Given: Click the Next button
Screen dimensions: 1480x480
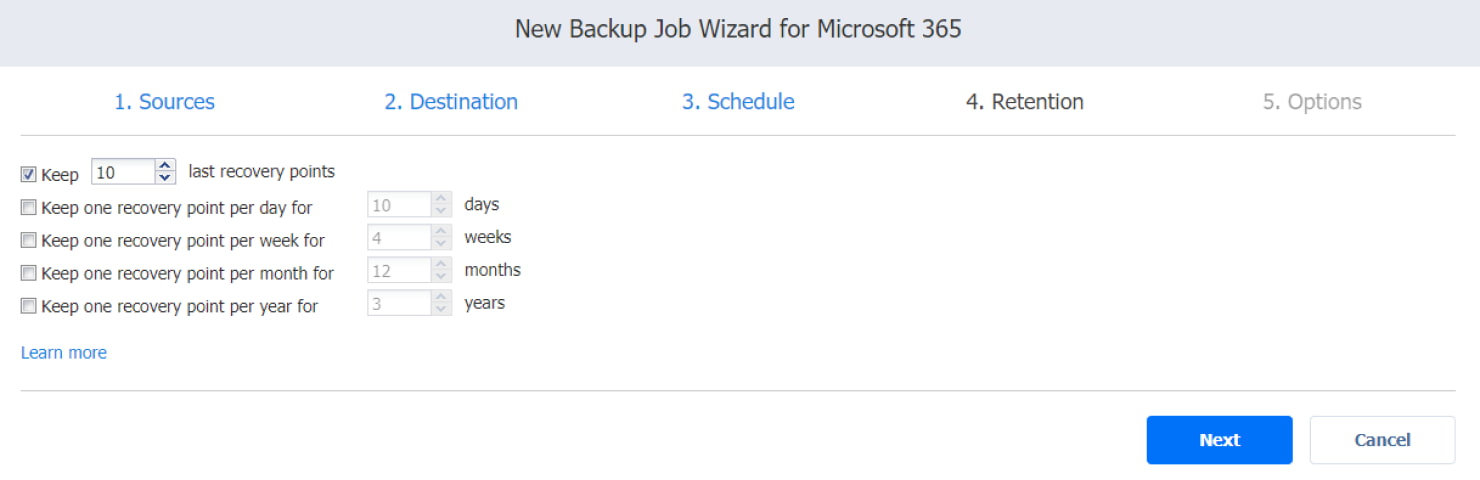Looking at the screenshot, I should click(x=1219, y=440).
